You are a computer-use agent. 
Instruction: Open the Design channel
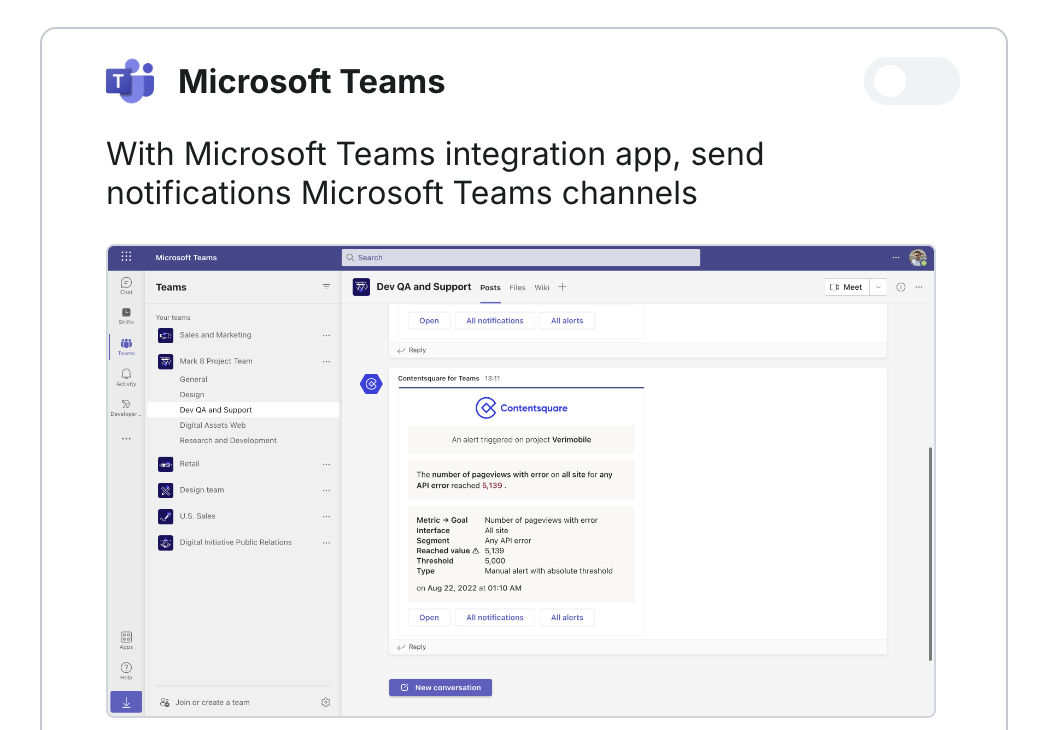pos(192,395)
